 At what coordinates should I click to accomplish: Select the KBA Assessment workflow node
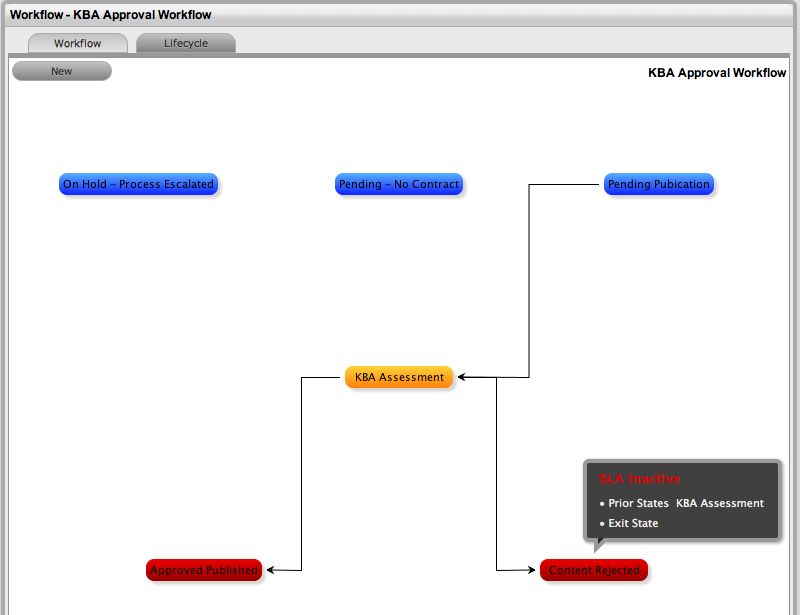click(399, 377)
